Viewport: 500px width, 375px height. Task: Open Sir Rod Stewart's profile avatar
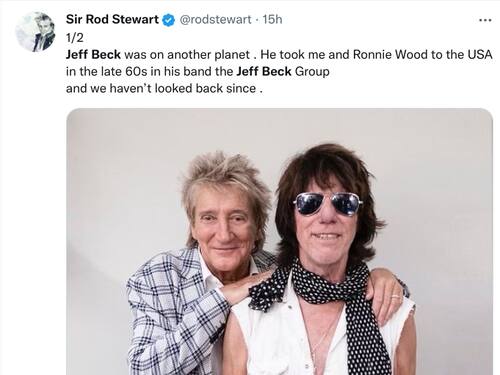[x=35, y=32]
